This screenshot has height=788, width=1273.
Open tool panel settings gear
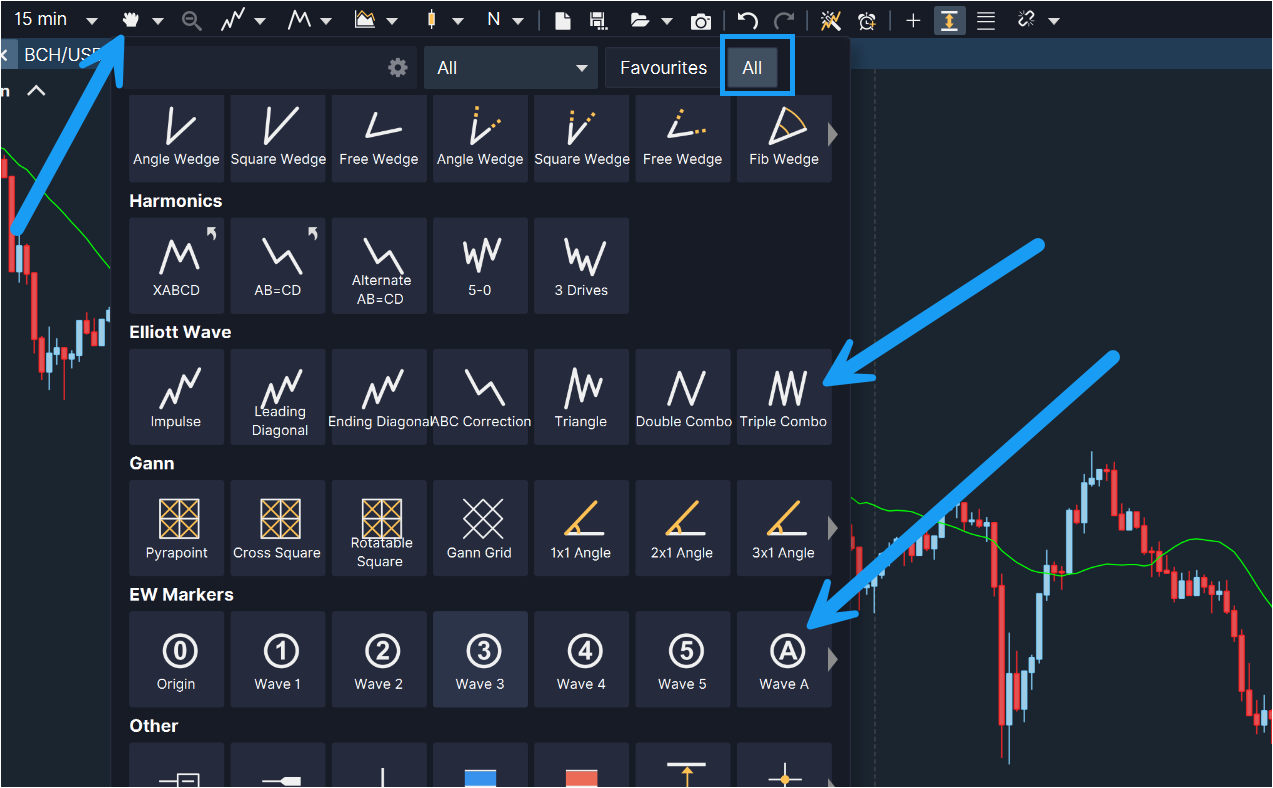click(398, 68)
